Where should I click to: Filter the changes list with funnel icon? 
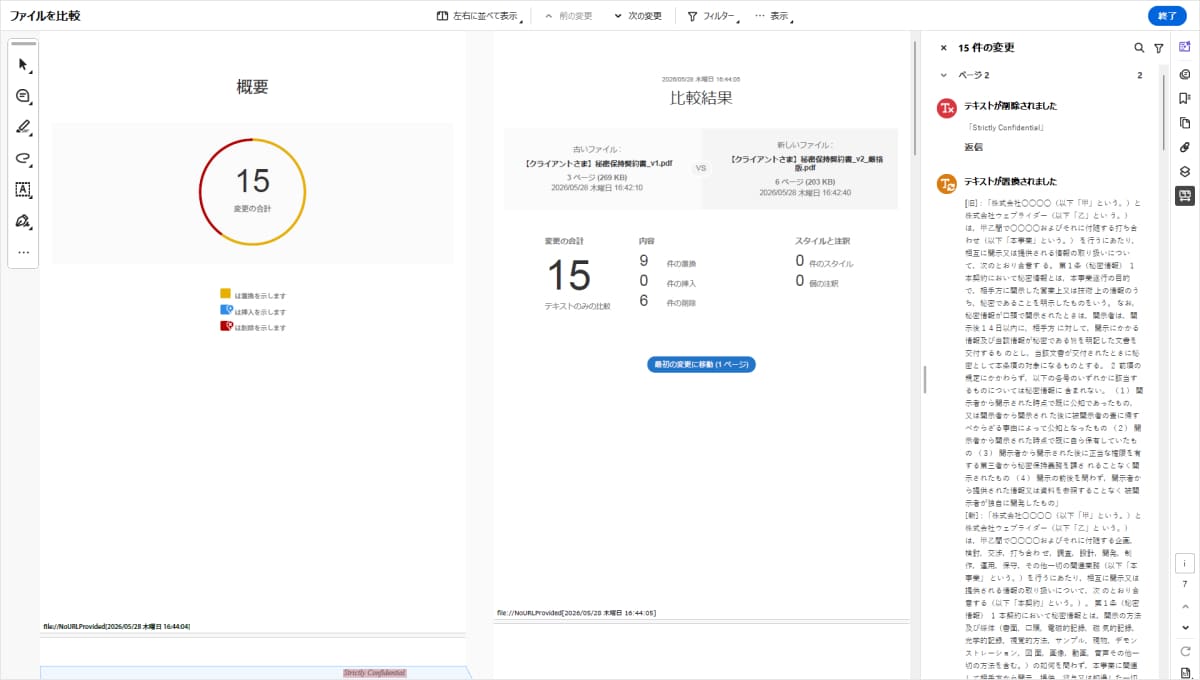[x=1158, y=47]
